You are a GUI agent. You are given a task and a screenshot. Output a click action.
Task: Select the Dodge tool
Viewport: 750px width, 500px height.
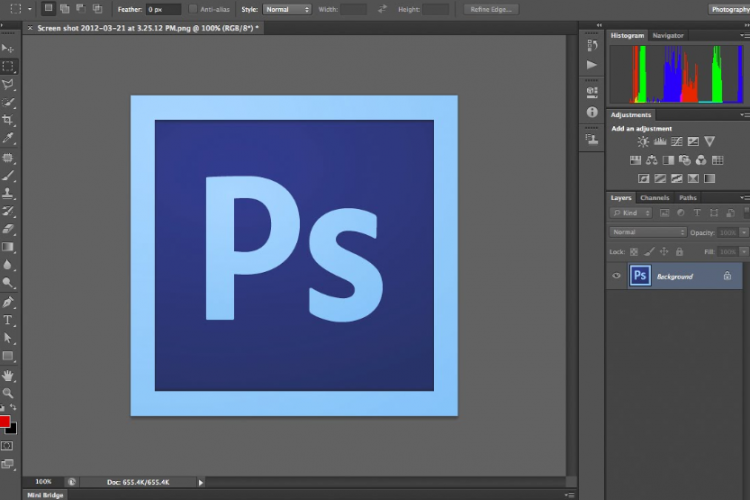8,283
